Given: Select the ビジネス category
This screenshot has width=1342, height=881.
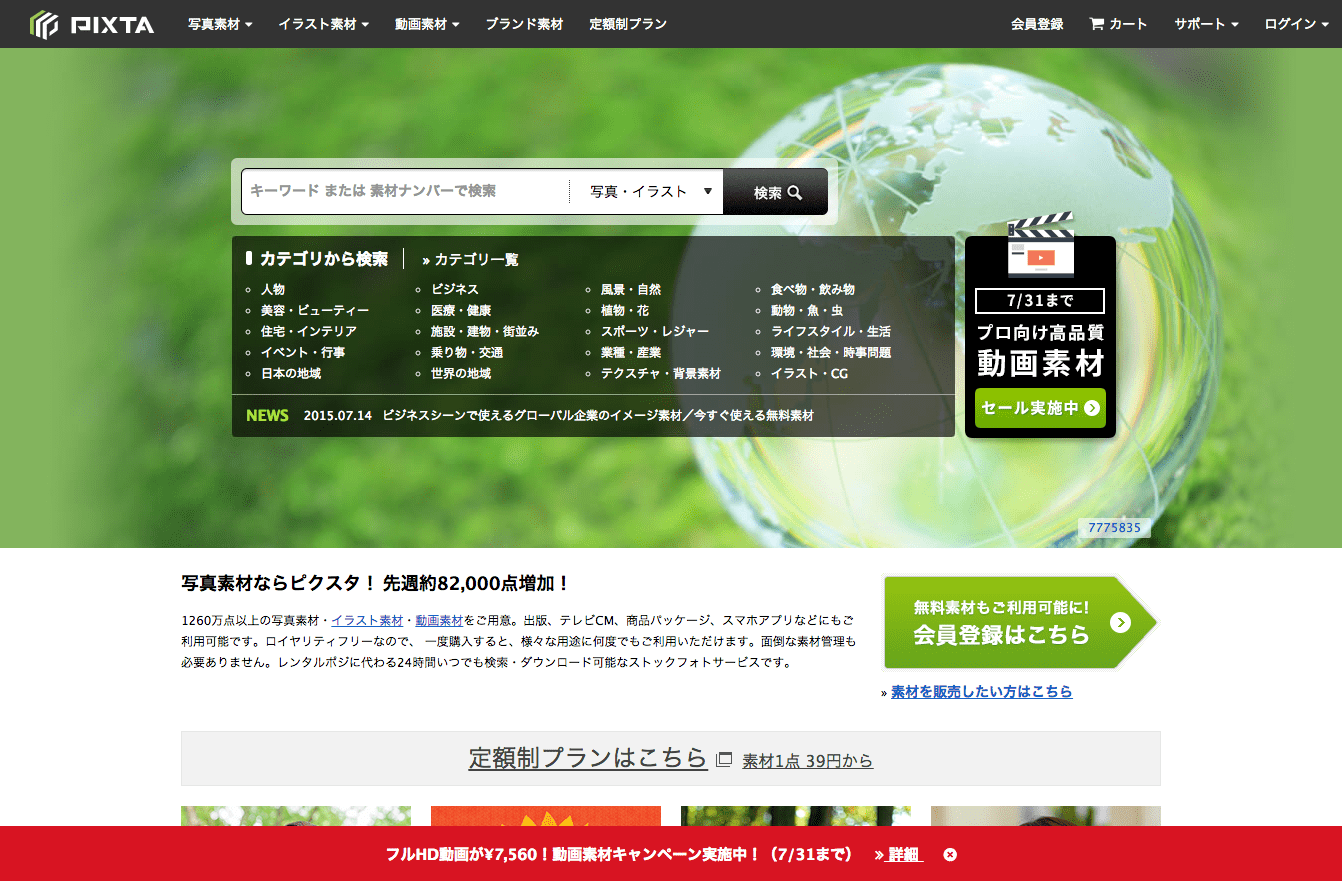Looking at the screenshot, I should pos(454,289).
